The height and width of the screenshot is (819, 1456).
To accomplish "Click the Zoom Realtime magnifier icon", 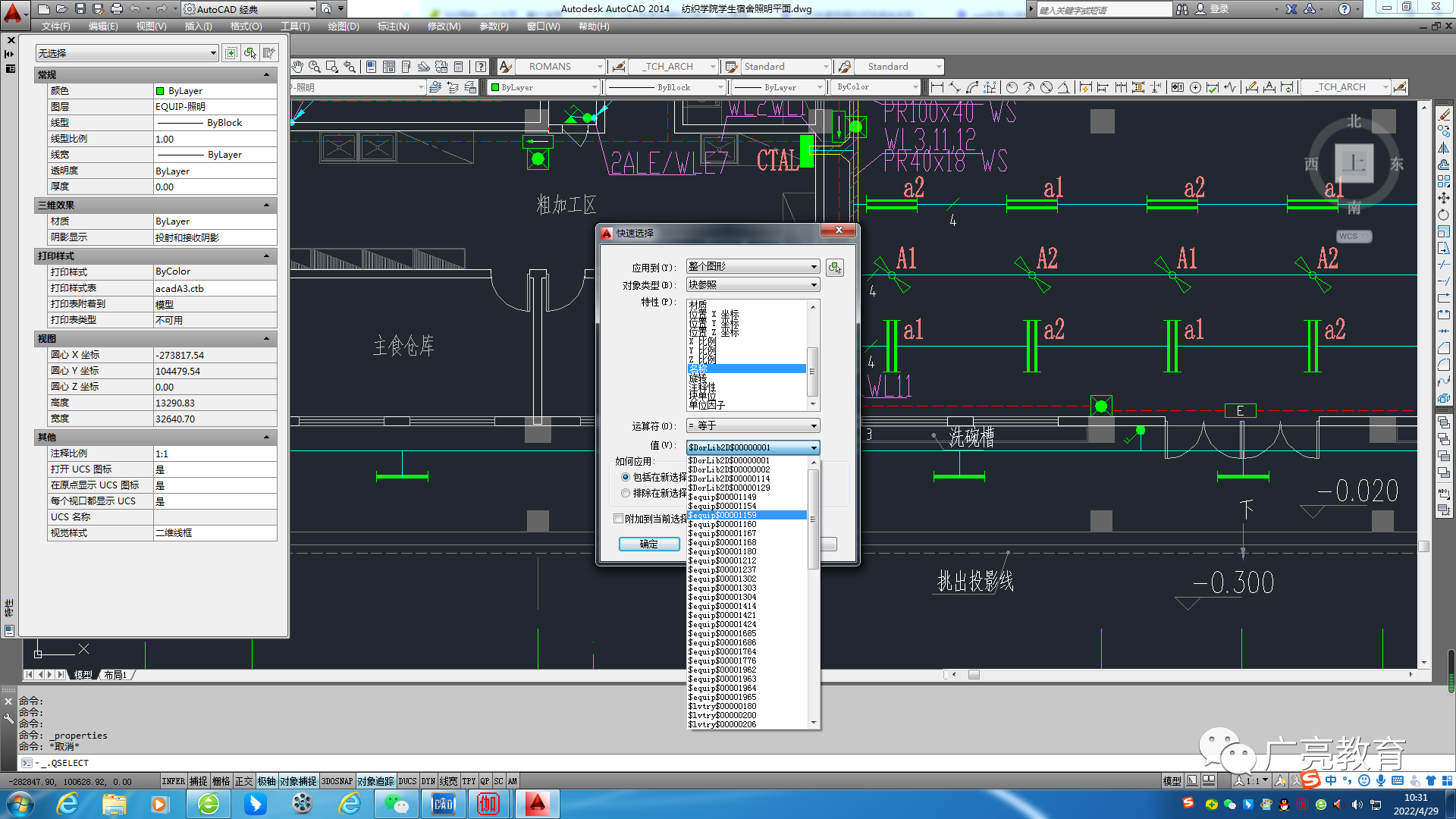I will click(315, 67).
